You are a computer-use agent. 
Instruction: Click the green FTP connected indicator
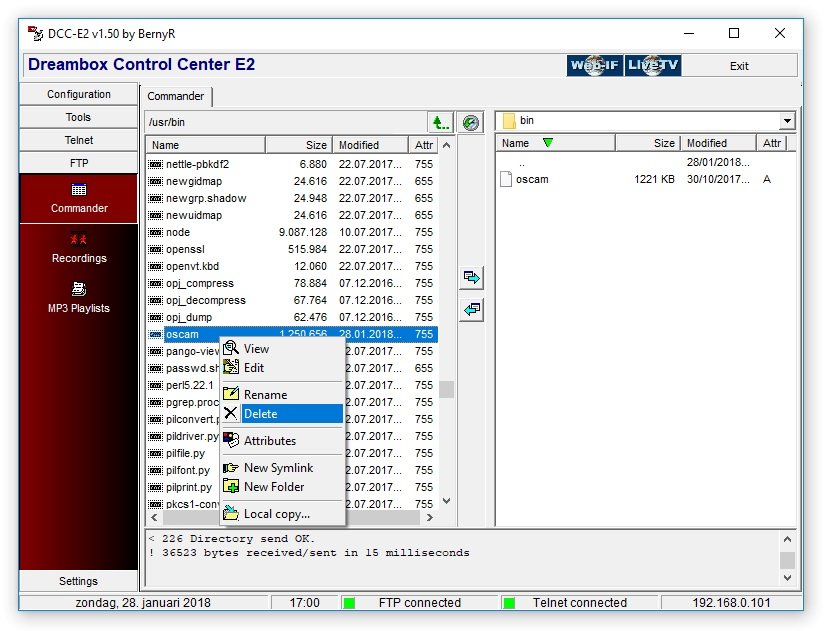click(x=348, y=603)
